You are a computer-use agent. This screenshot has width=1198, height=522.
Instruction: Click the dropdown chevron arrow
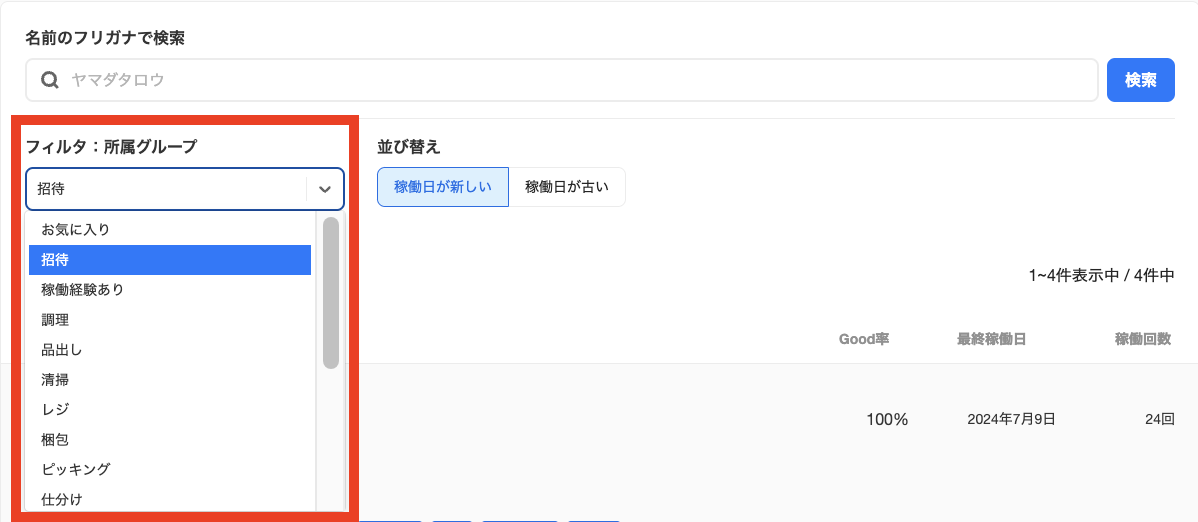click(325, 189)
